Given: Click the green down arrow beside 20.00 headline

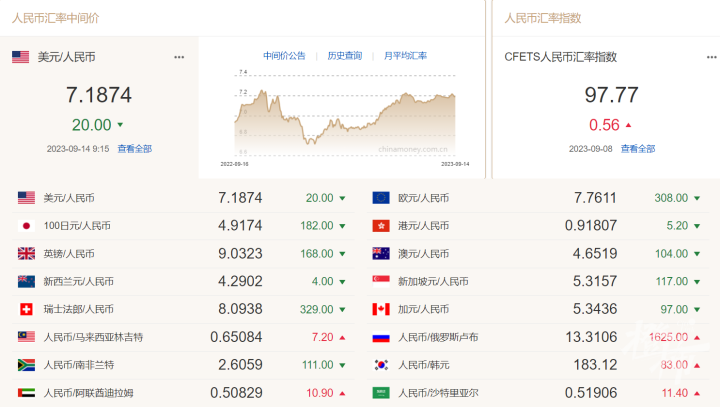Looking at the screenshot, I should [x=120, y=125].
